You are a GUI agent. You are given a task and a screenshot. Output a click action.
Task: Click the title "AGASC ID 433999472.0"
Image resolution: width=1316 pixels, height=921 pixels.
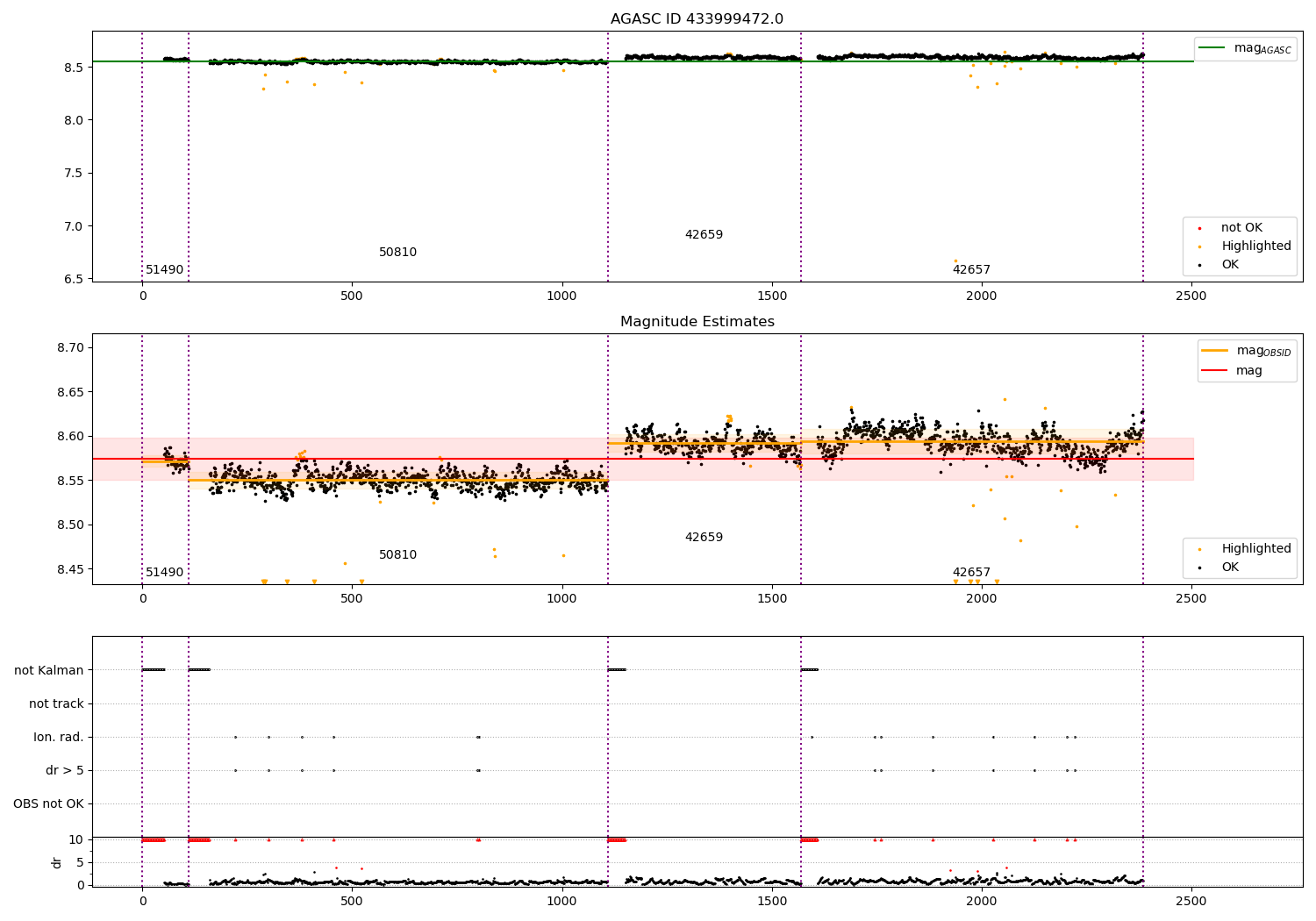pyautogui.click(x=697, y=19)
